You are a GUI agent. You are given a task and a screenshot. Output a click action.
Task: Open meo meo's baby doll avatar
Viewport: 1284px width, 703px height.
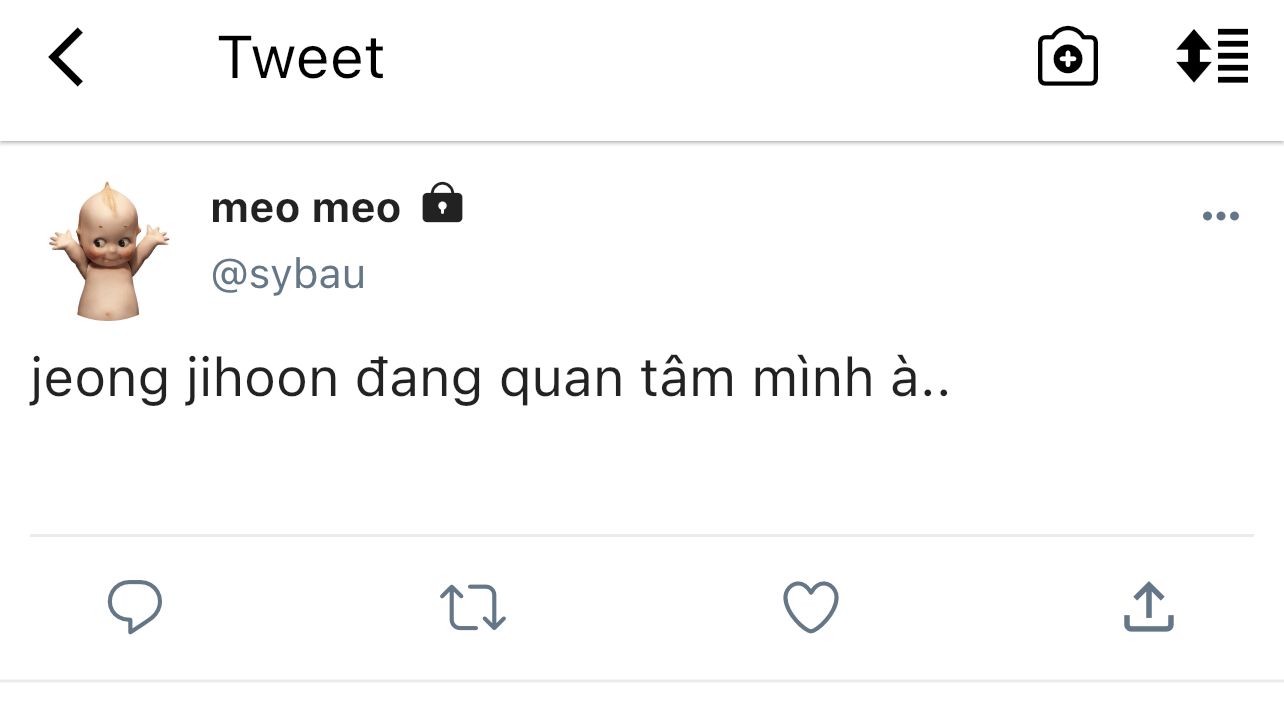[x=108, y=251]
